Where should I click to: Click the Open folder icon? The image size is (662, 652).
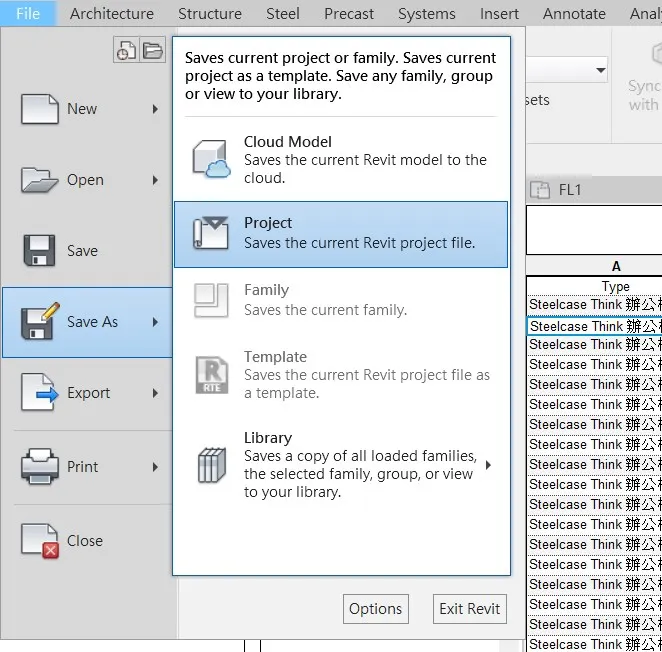39,180
